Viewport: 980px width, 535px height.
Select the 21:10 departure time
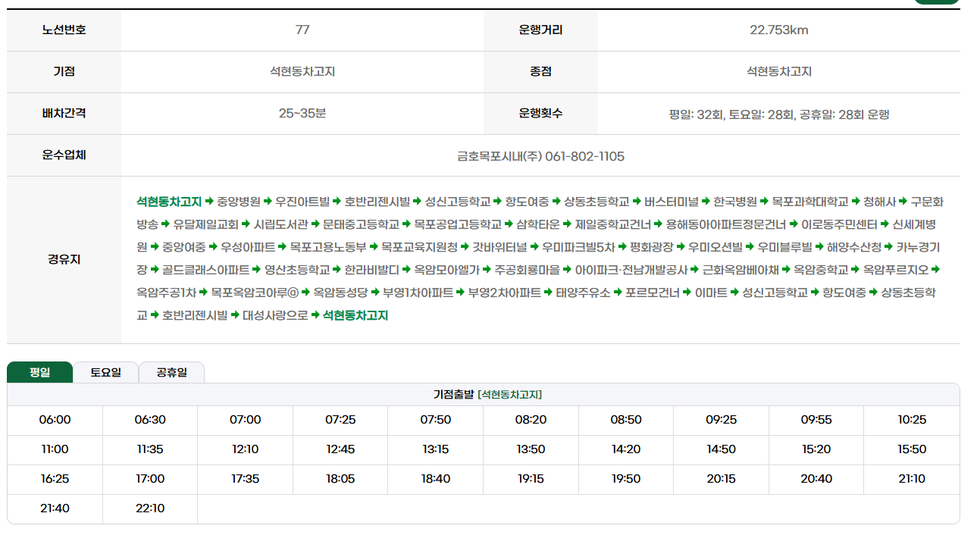point(912,479)
